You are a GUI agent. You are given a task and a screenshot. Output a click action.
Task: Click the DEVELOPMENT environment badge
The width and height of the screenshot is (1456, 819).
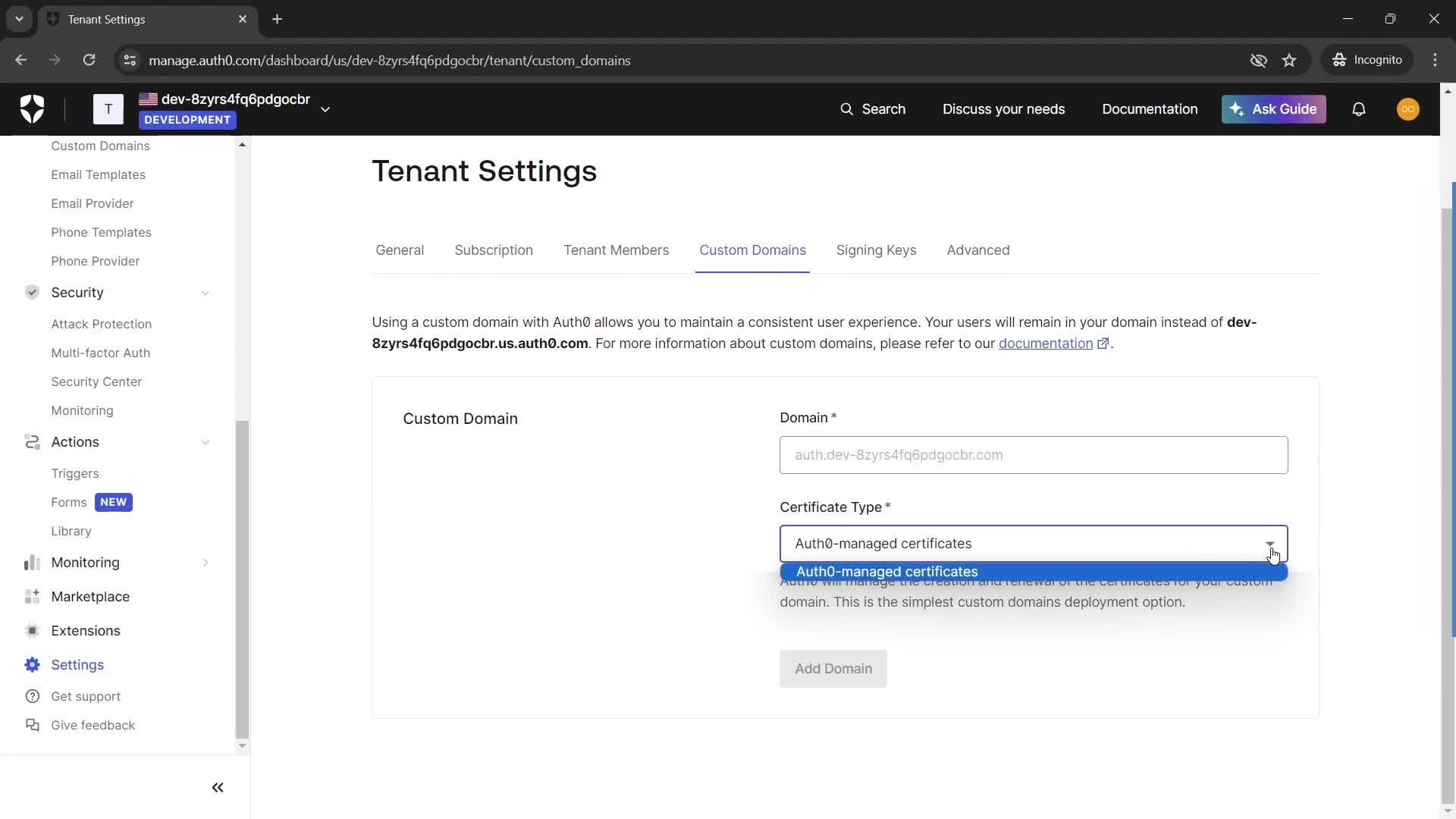[x=187, y=120]
